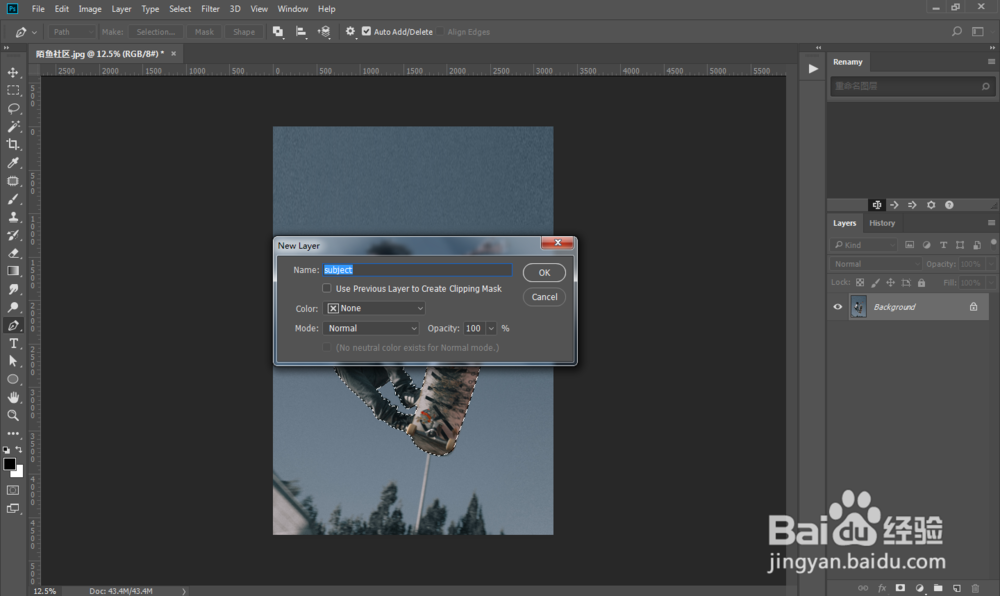Viewport: 1000px width, 596px height.
Task: Open Opacity slider arrow in dialog
Action: (x=491, y=328)
